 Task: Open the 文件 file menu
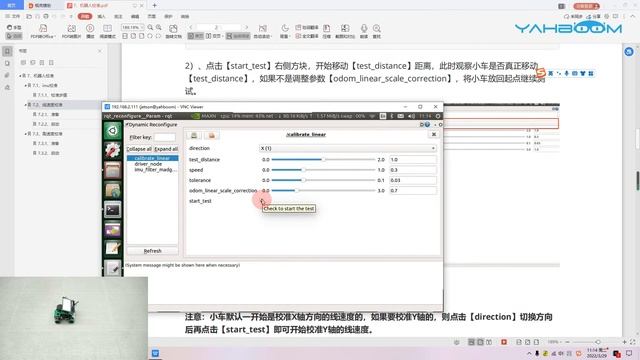13,16
